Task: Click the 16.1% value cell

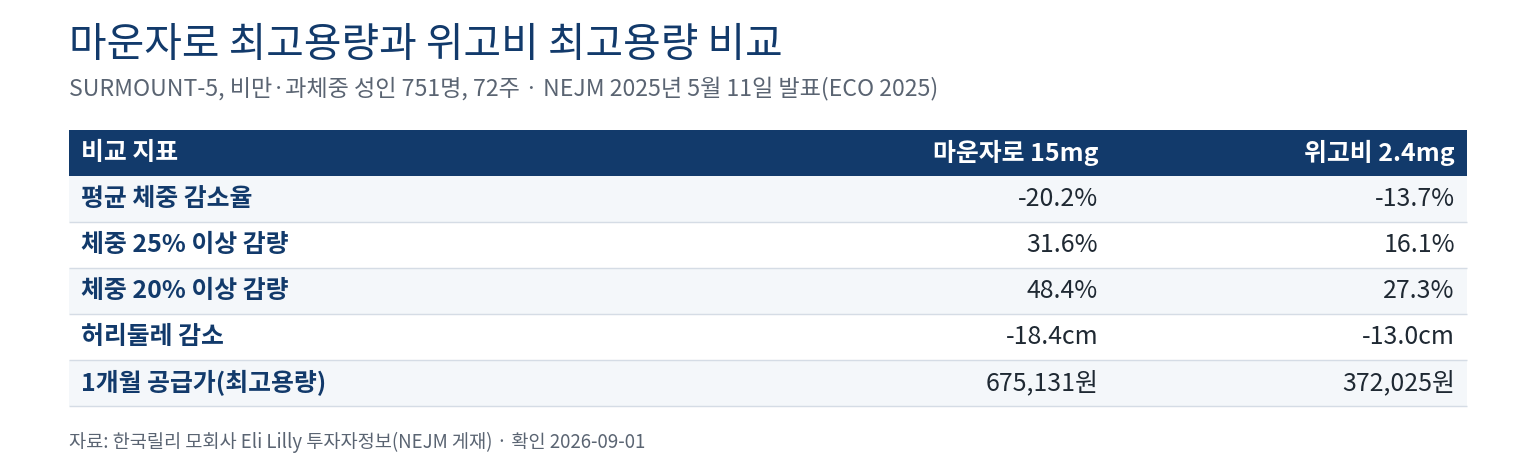Action: [x=1419, y=244]
